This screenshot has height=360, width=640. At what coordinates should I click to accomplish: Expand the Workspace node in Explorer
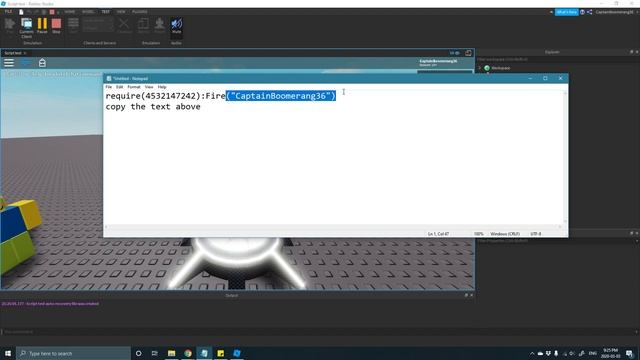click(480, 68)
